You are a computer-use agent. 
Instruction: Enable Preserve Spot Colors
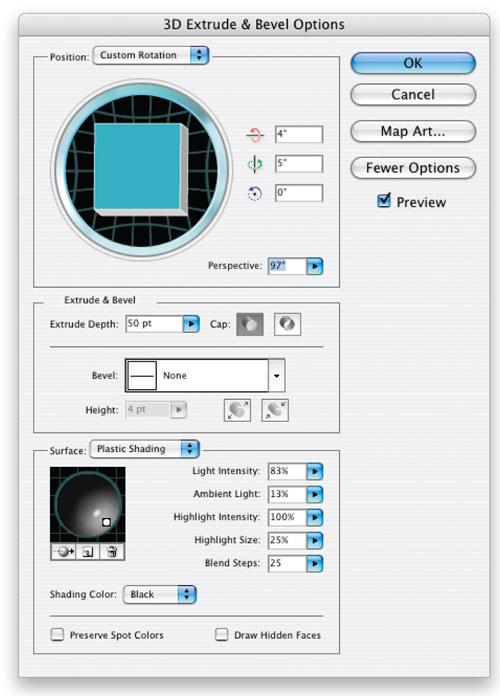pos(57,635)
